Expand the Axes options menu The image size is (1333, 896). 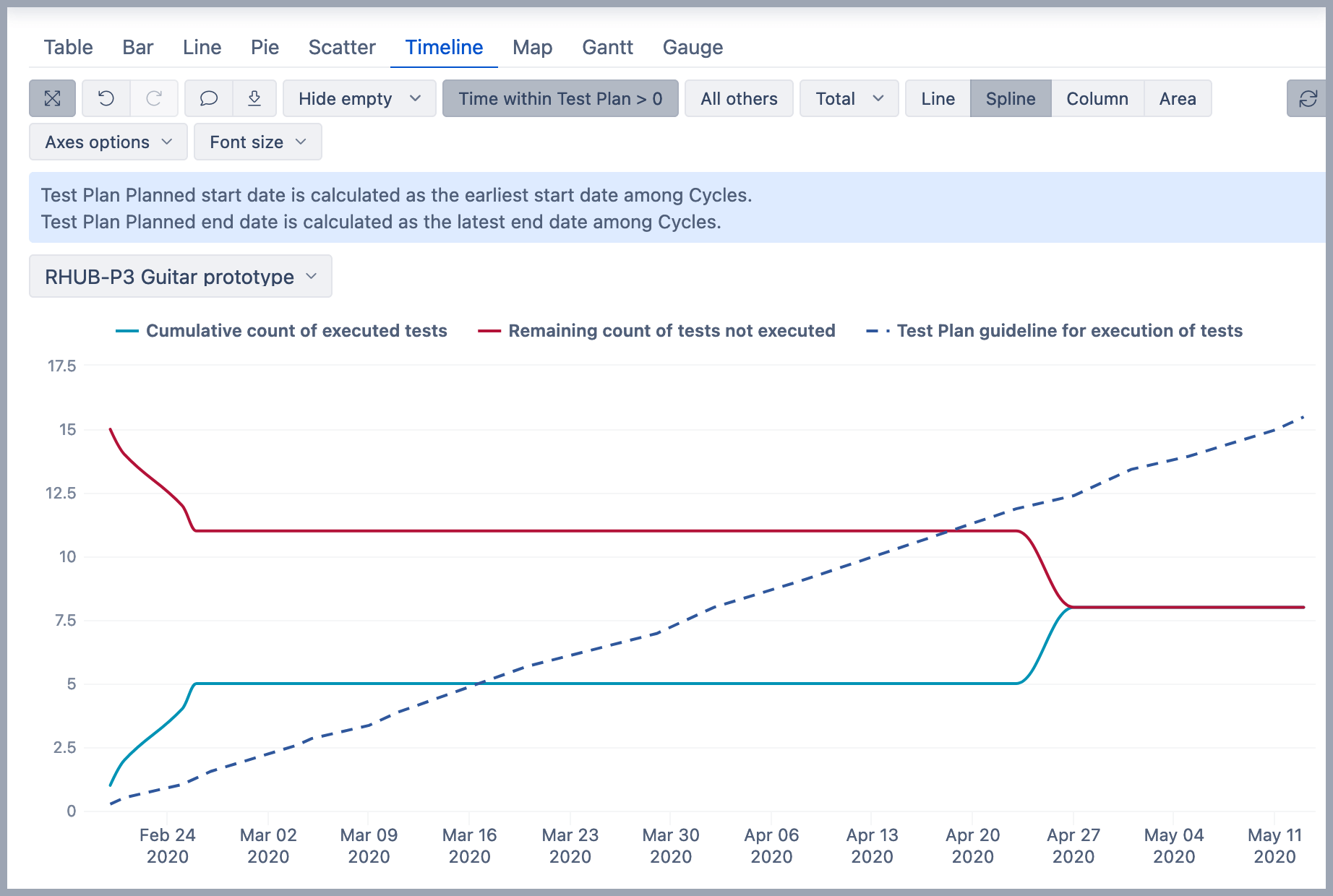(108, 142)
